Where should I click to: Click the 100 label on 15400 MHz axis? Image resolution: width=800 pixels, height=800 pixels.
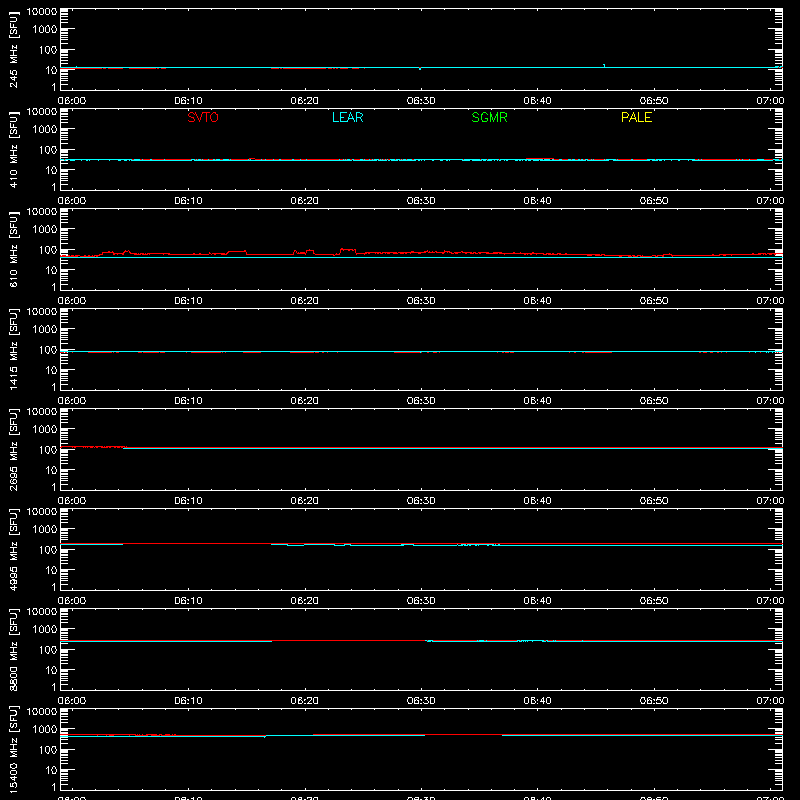tap(48, 750)
